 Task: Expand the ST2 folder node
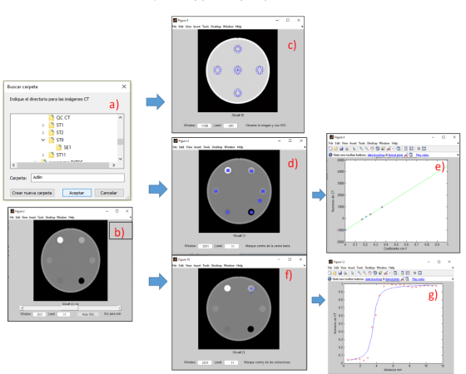pyautogui.click(x=43, y=133)
